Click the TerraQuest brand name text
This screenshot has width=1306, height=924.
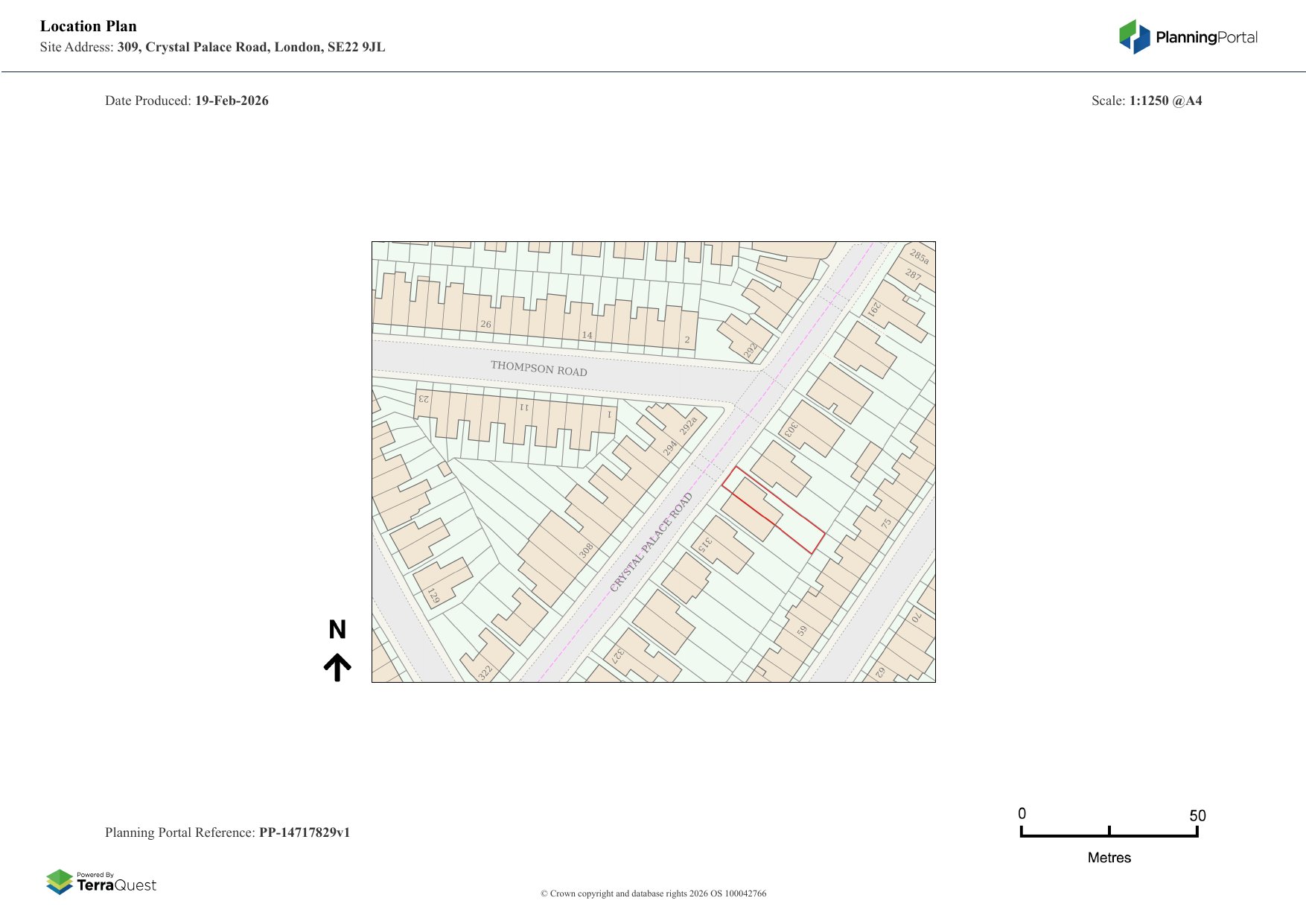click(117, 885)
